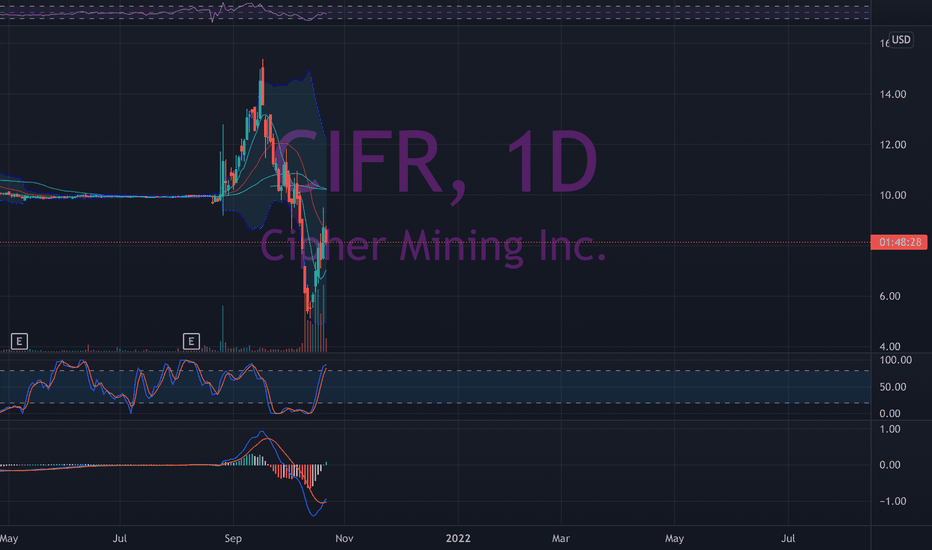Click the 14.00 price axis label
This screenshot has height=550, width=932.
click(893, 94)
